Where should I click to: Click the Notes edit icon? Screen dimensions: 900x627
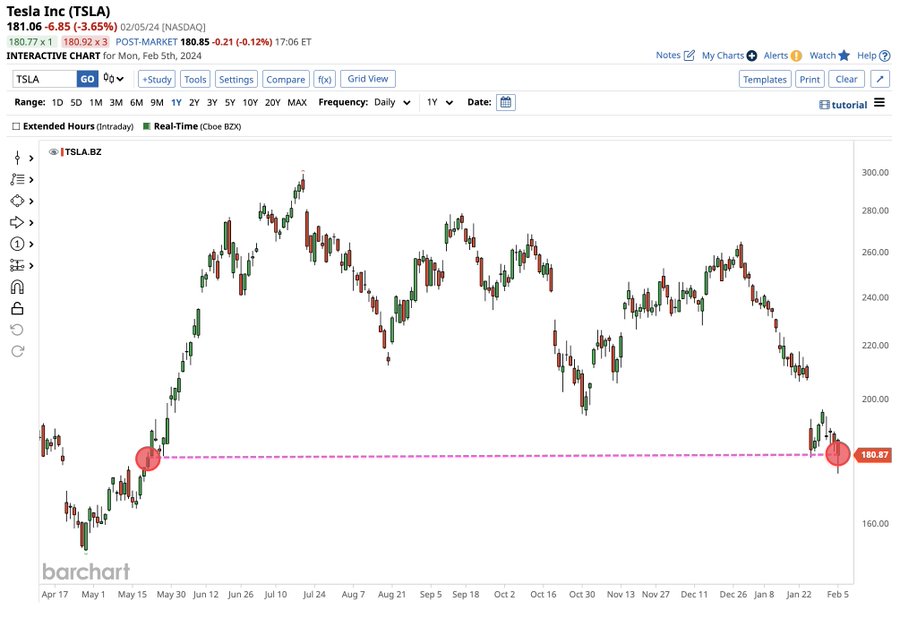[689, 56]
